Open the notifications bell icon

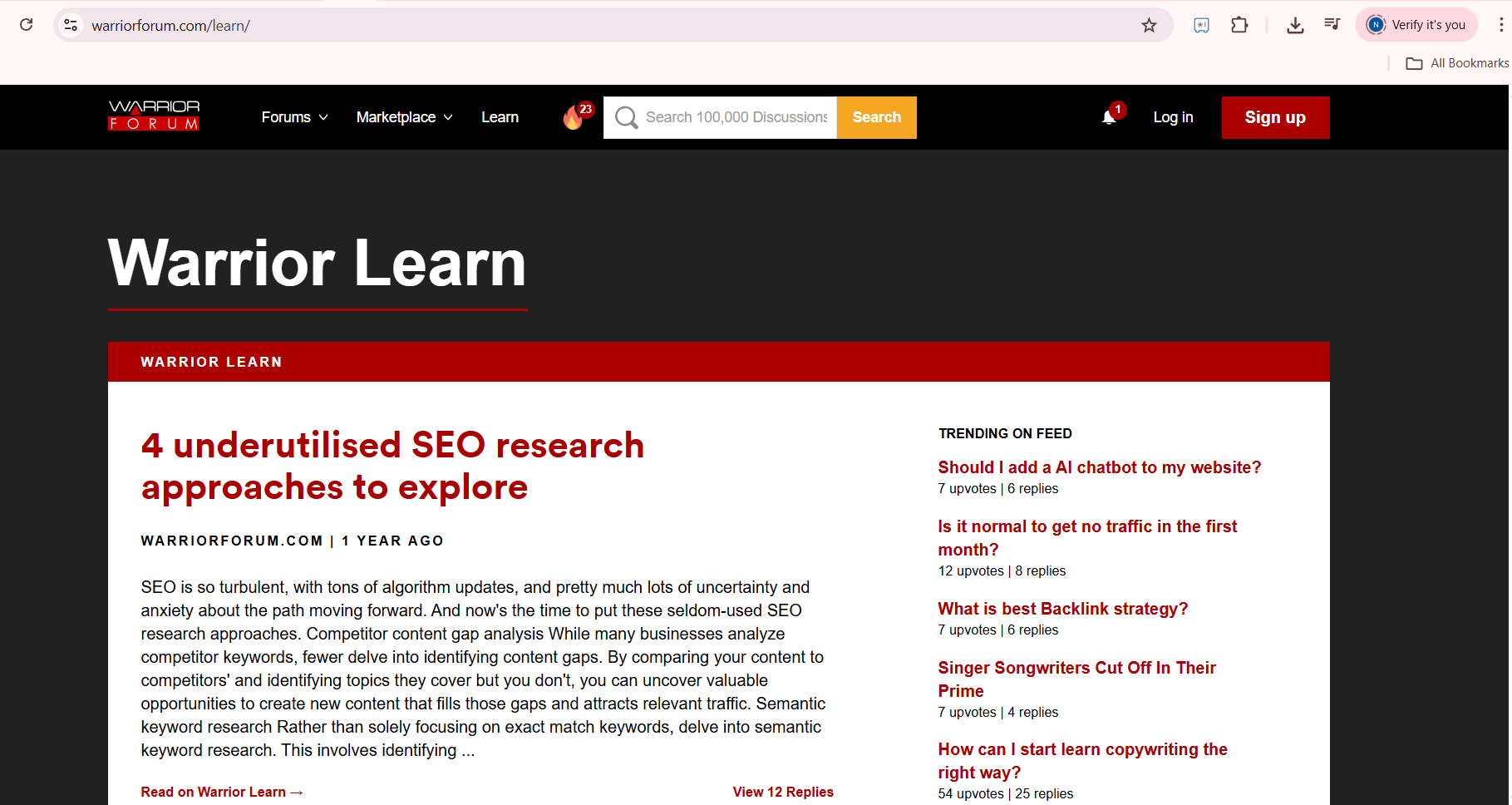1111,116
